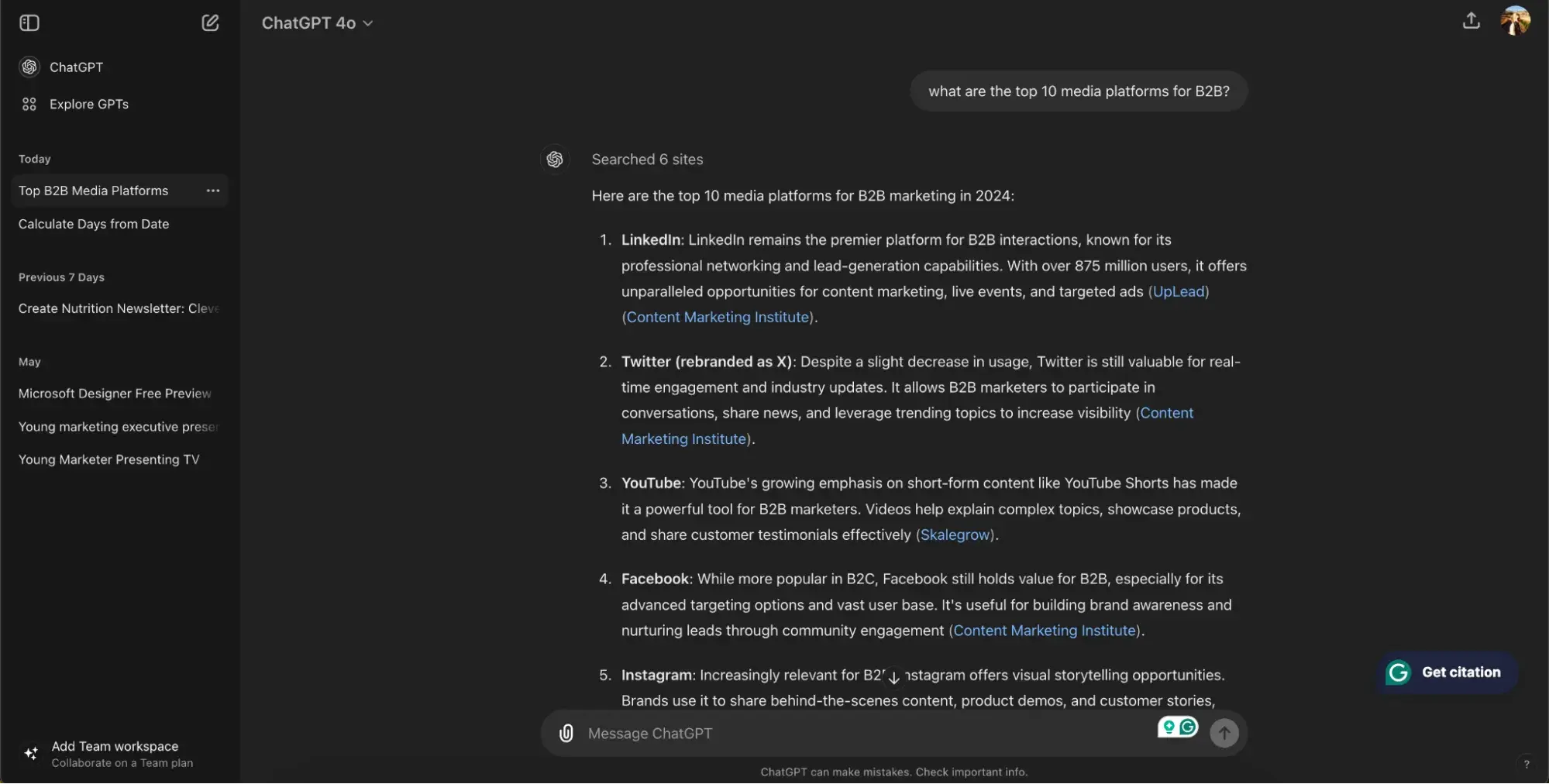Open Content Marketing Institute link under Facebook
This screenshot has height=784, width=1549.
coord(1045,631)
